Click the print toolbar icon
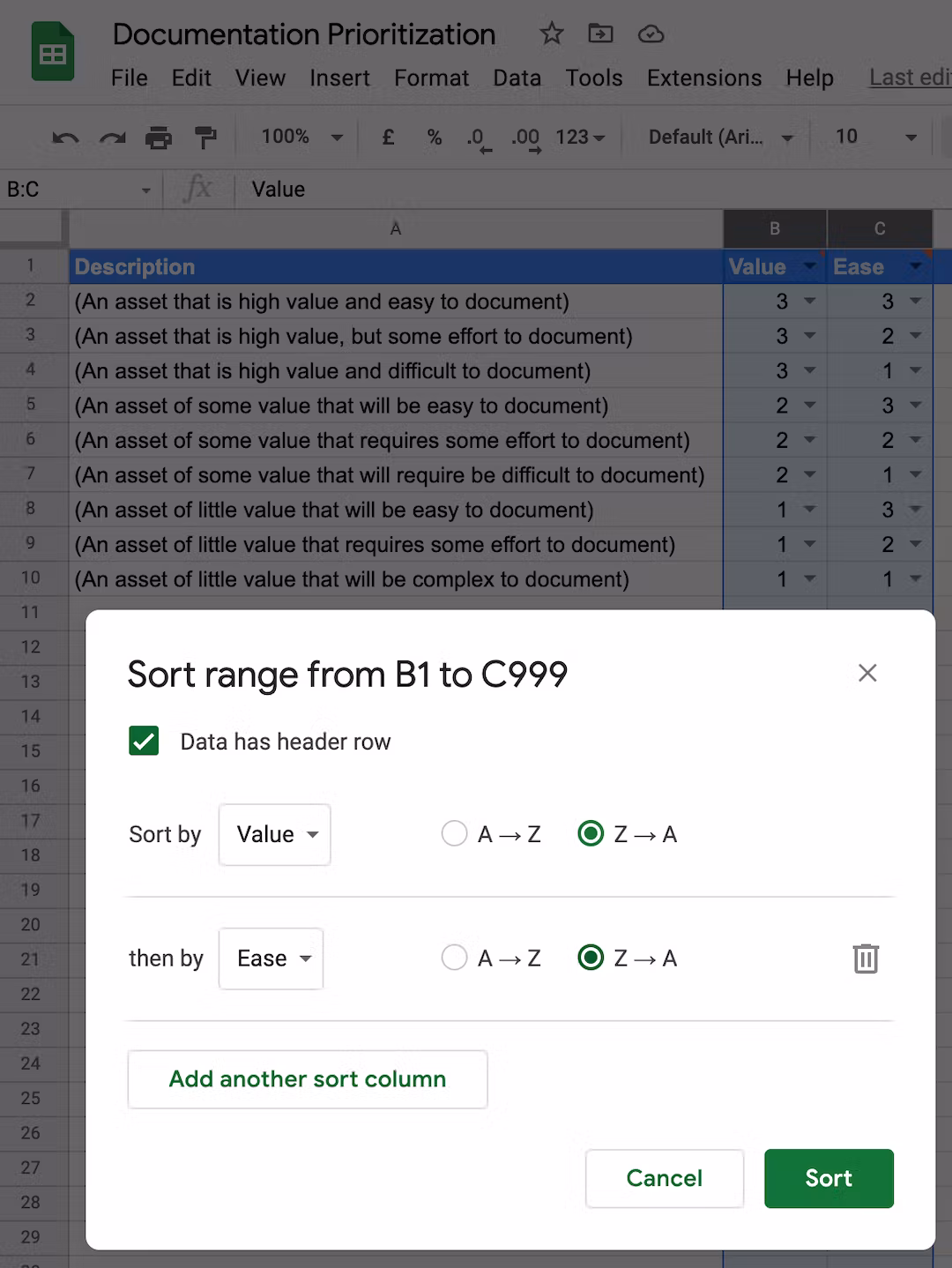952x1268 pixels. point(159,138)
